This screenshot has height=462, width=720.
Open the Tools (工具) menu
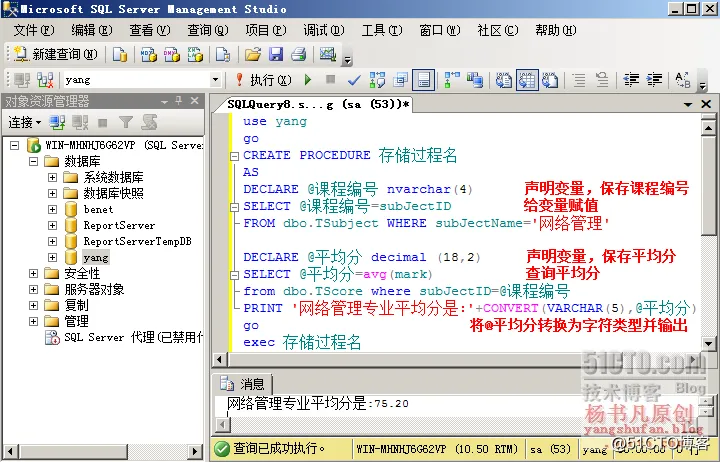(x=382, y=30)
